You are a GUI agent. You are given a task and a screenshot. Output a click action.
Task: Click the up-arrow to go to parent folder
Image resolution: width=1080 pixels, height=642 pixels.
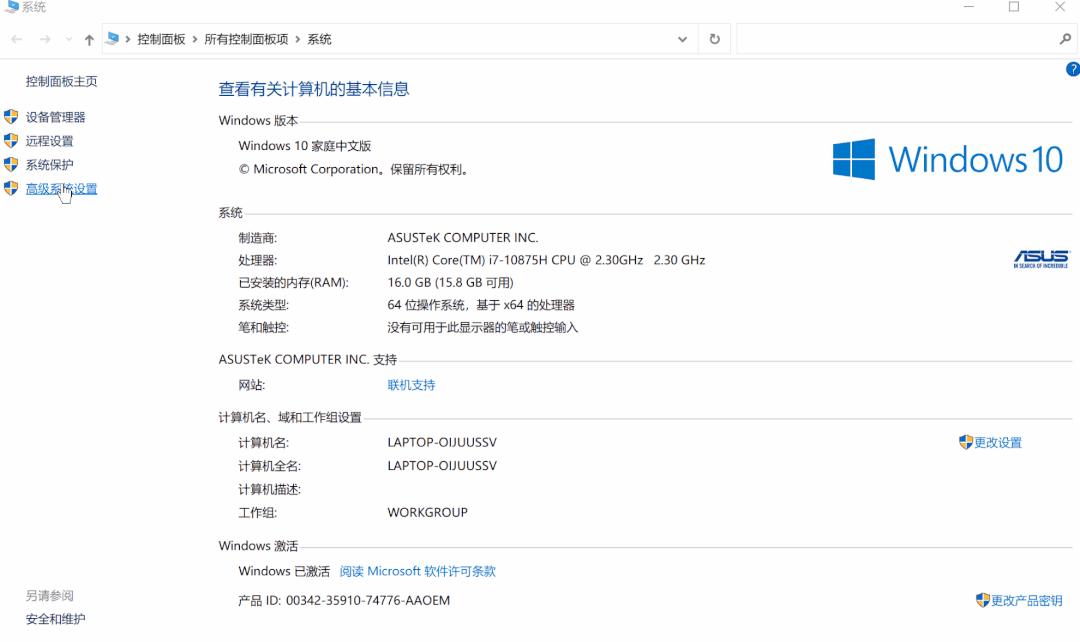click(x=88, y=38)
